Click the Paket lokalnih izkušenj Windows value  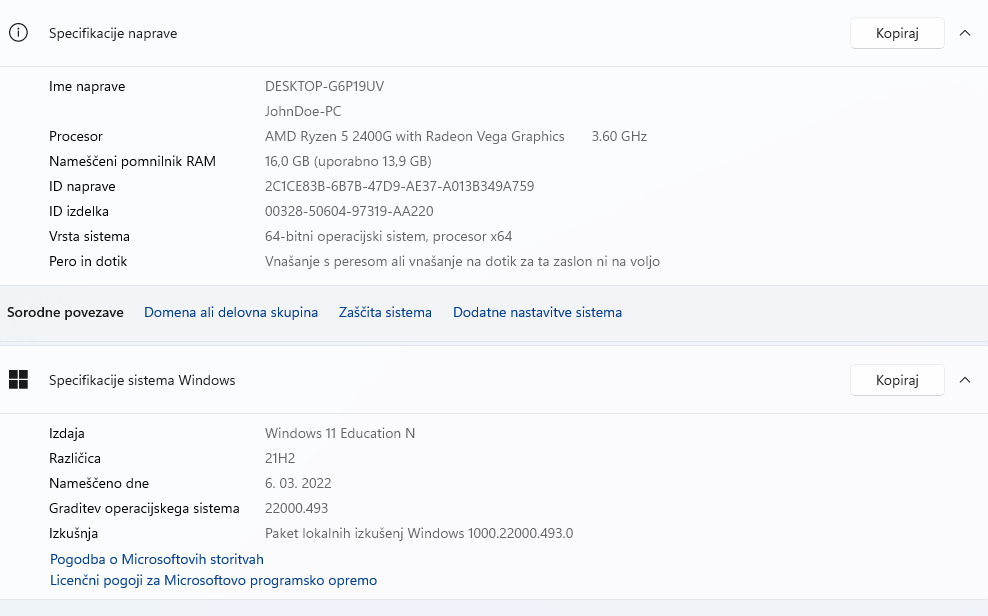pyautogui.click(x=418, y=533)
